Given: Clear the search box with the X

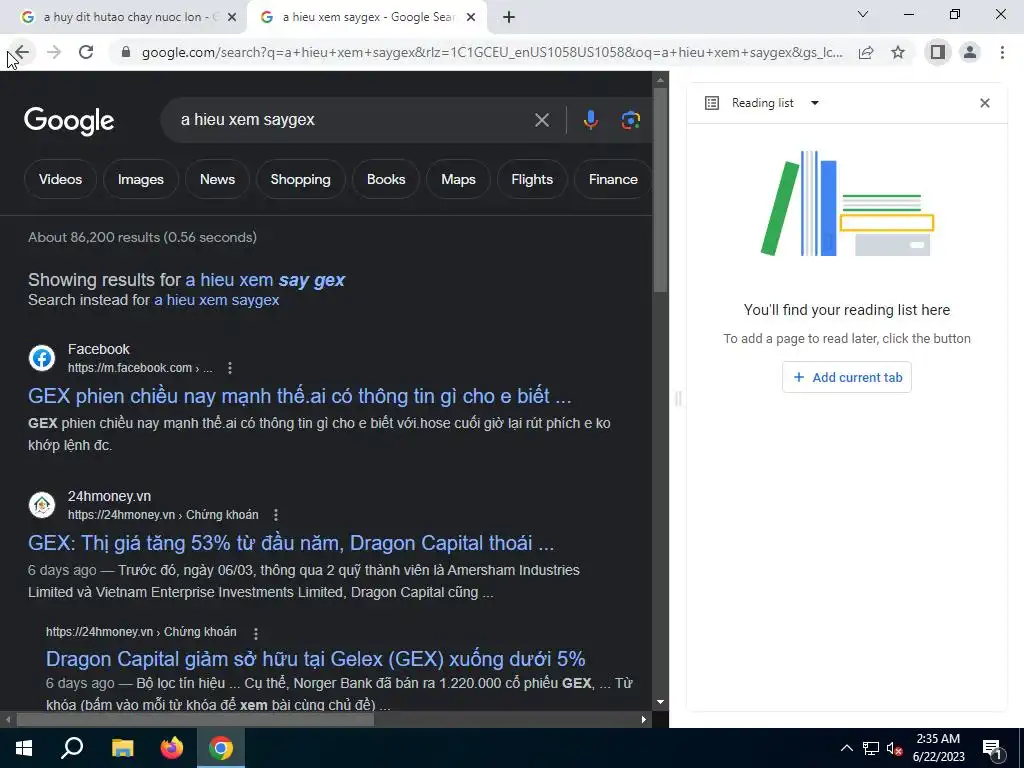Looking at the screenshot, I should 541,120.
